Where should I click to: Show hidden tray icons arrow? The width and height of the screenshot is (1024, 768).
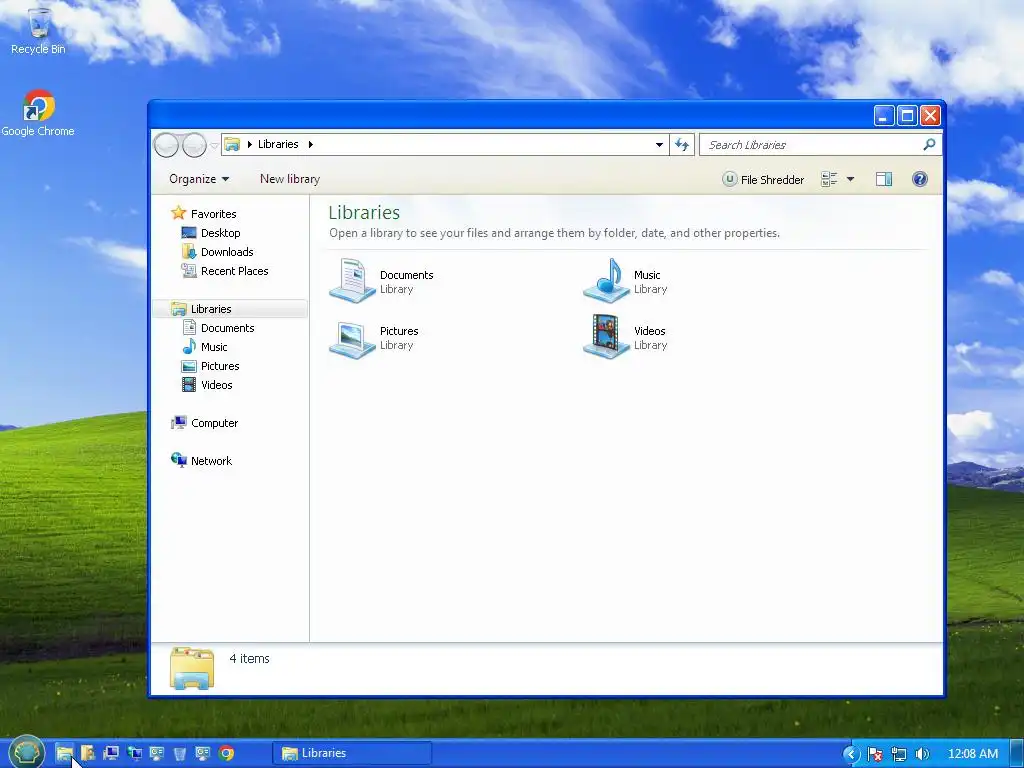pos(850,754)
